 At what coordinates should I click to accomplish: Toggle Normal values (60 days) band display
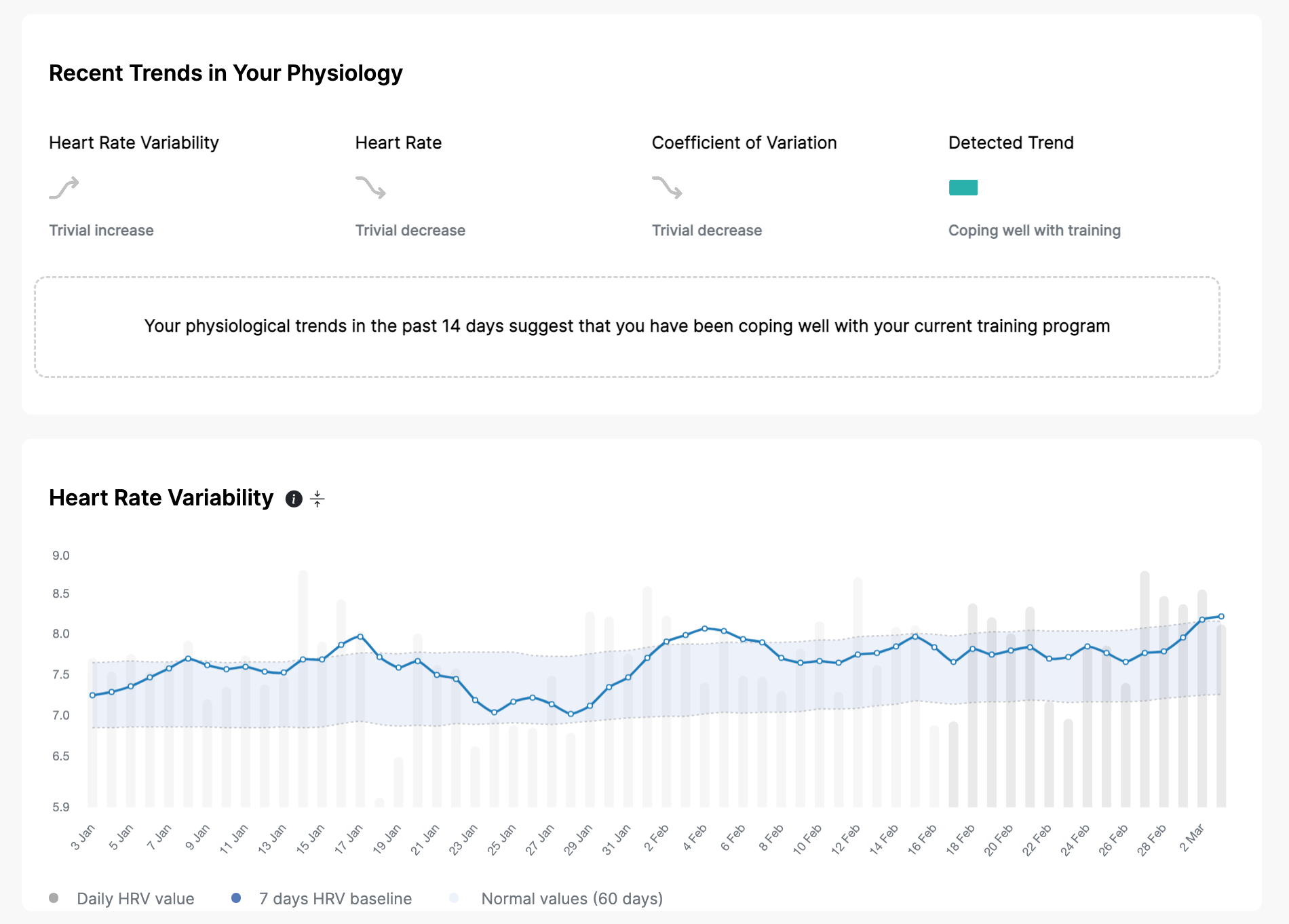point(571,898)
